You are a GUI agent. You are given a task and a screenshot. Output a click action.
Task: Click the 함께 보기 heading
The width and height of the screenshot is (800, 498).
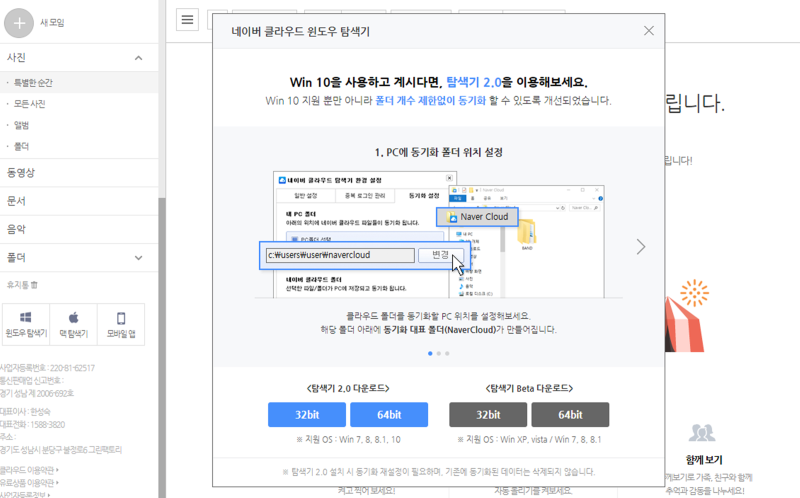[x=704, y=460]
